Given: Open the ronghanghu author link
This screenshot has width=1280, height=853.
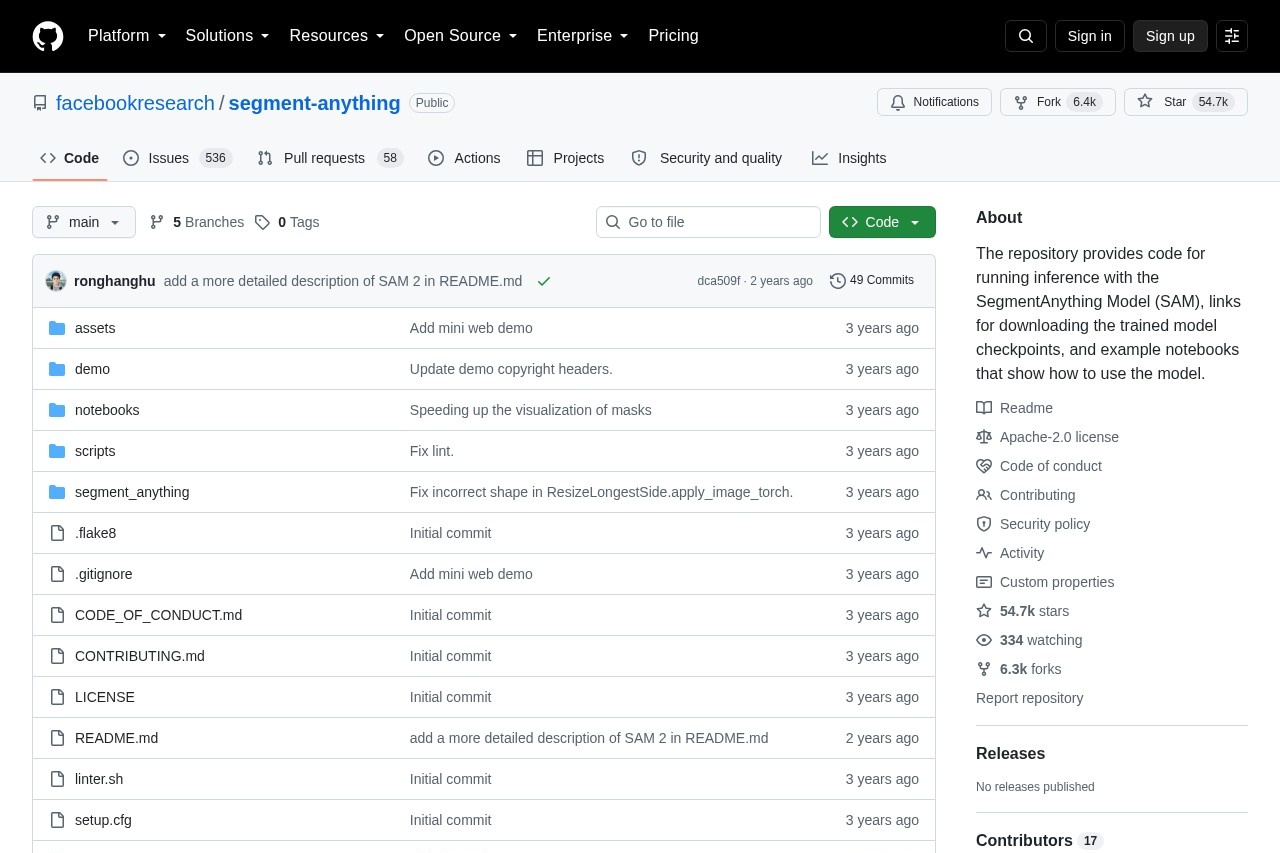Looking at the screenshot, I should (115, 281).
